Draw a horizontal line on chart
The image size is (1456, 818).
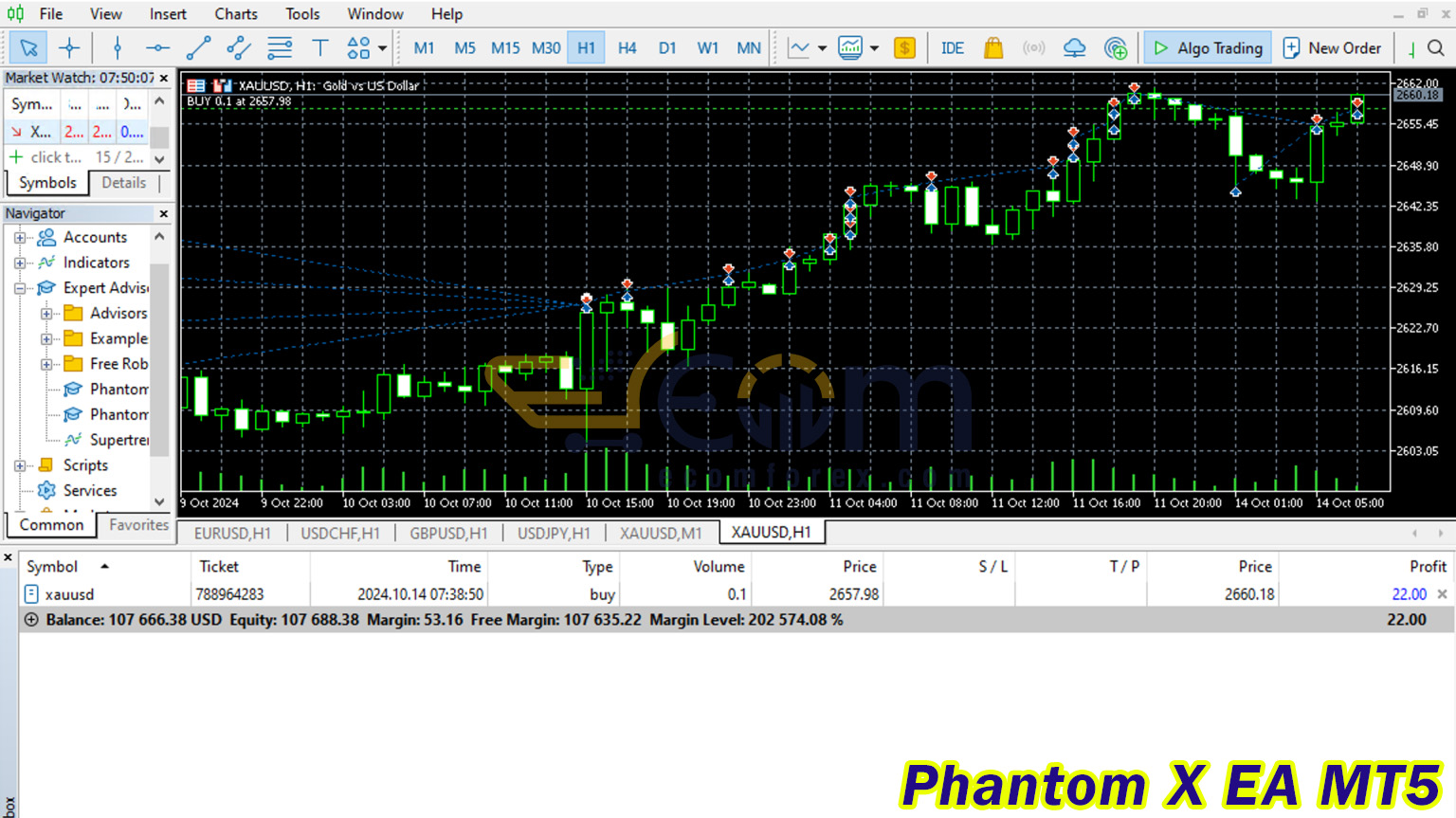pos(158,47)
